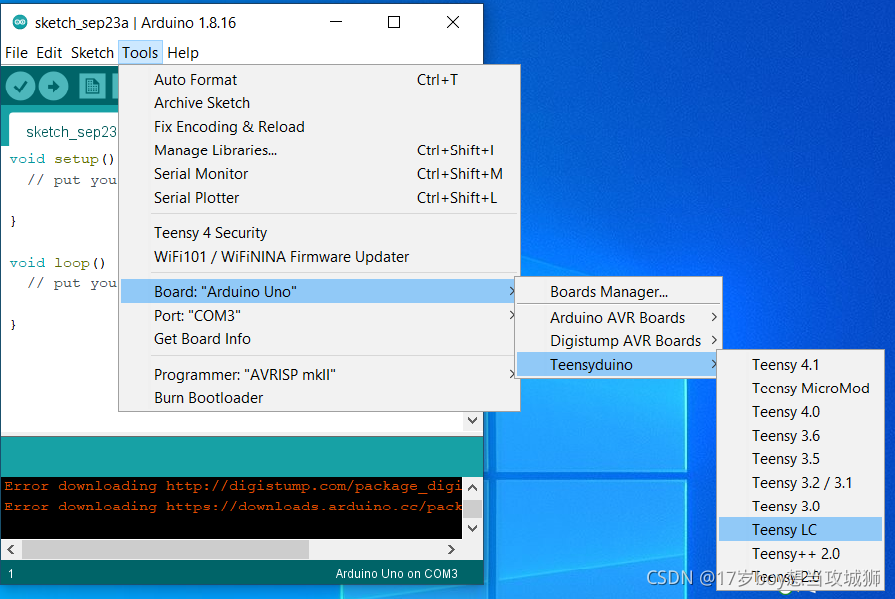Click console horizontal scroll right arrow
895x599 pixels.
point(451,549)
